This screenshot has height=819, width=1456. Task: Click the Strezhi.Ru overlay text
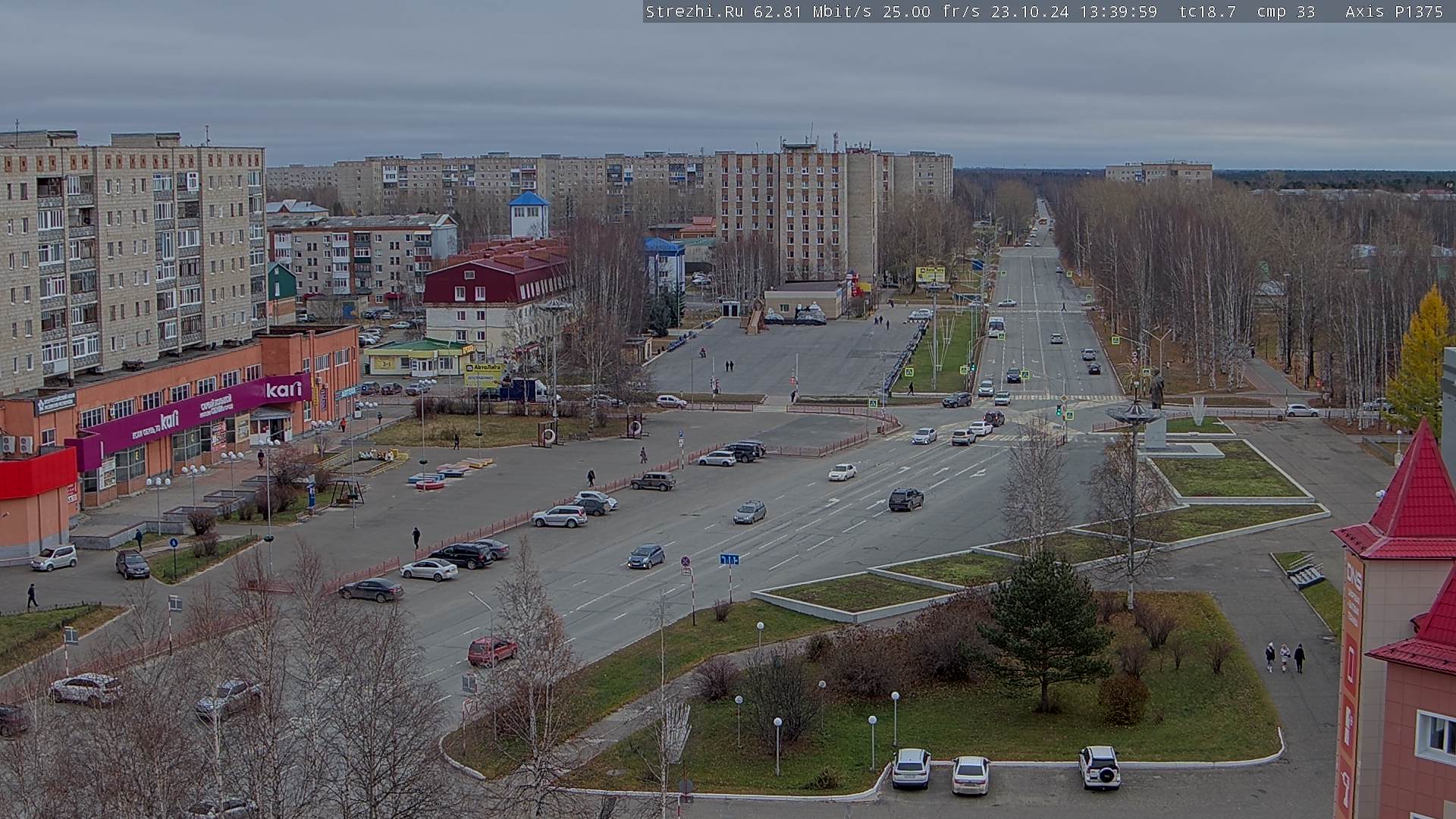coord(694,11)
